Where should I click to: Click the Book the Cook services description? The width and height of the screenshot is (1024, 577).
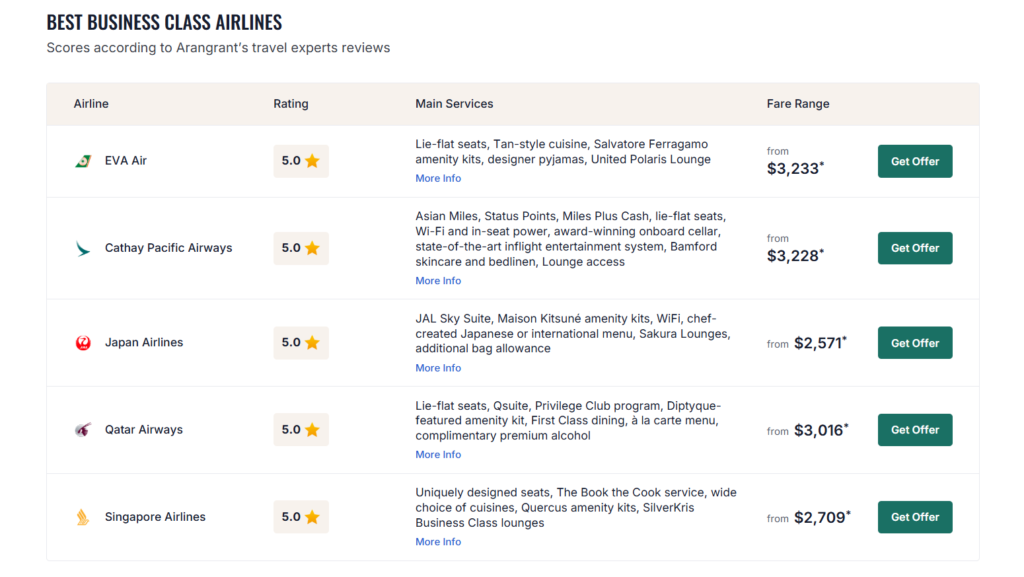pyautogui.click(x=576, y=507)
